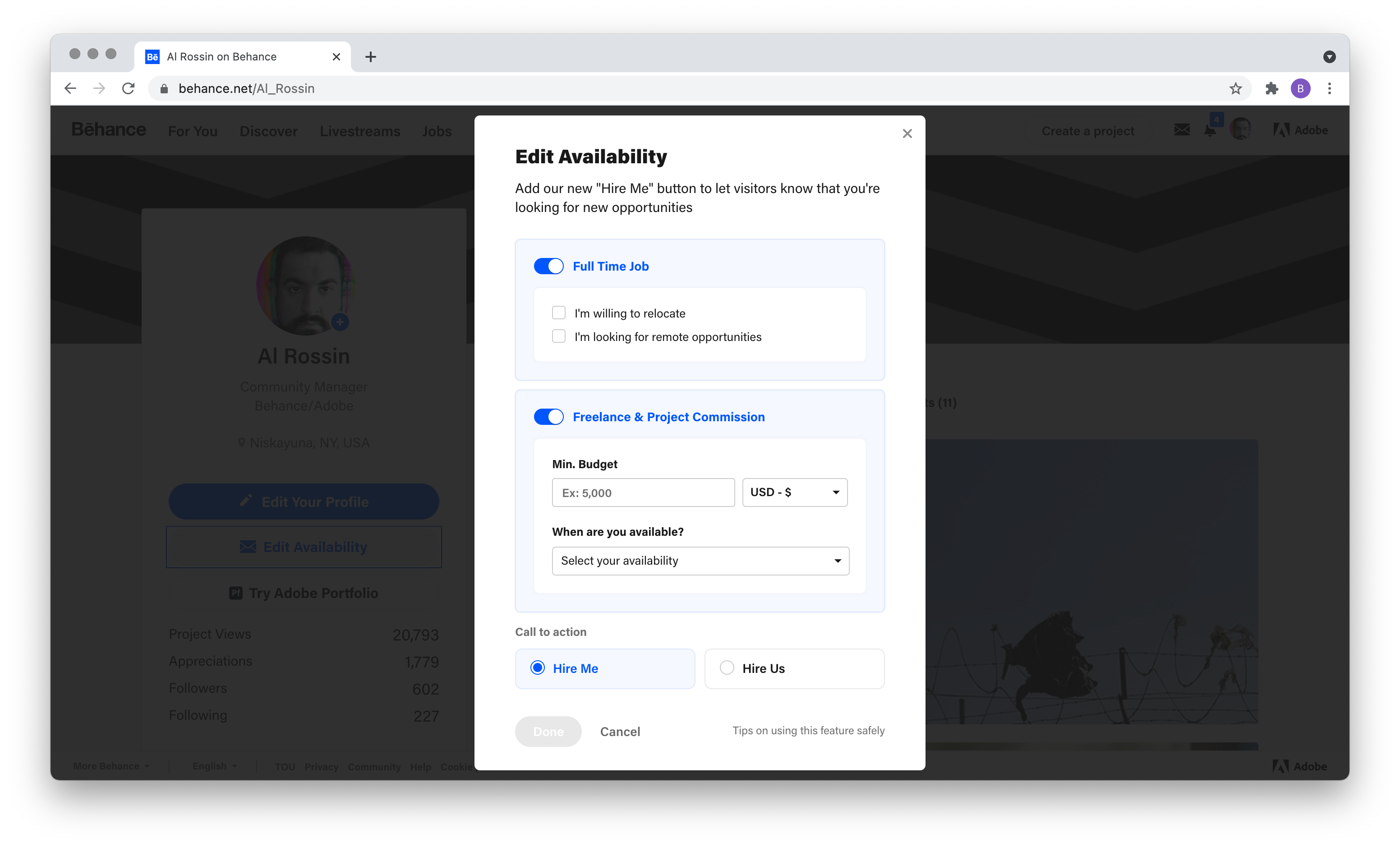The width and height of the screenshot is (1400, 847).
Task: Open the Chrome three-dot menu
Action: [x=1329, y=88]
